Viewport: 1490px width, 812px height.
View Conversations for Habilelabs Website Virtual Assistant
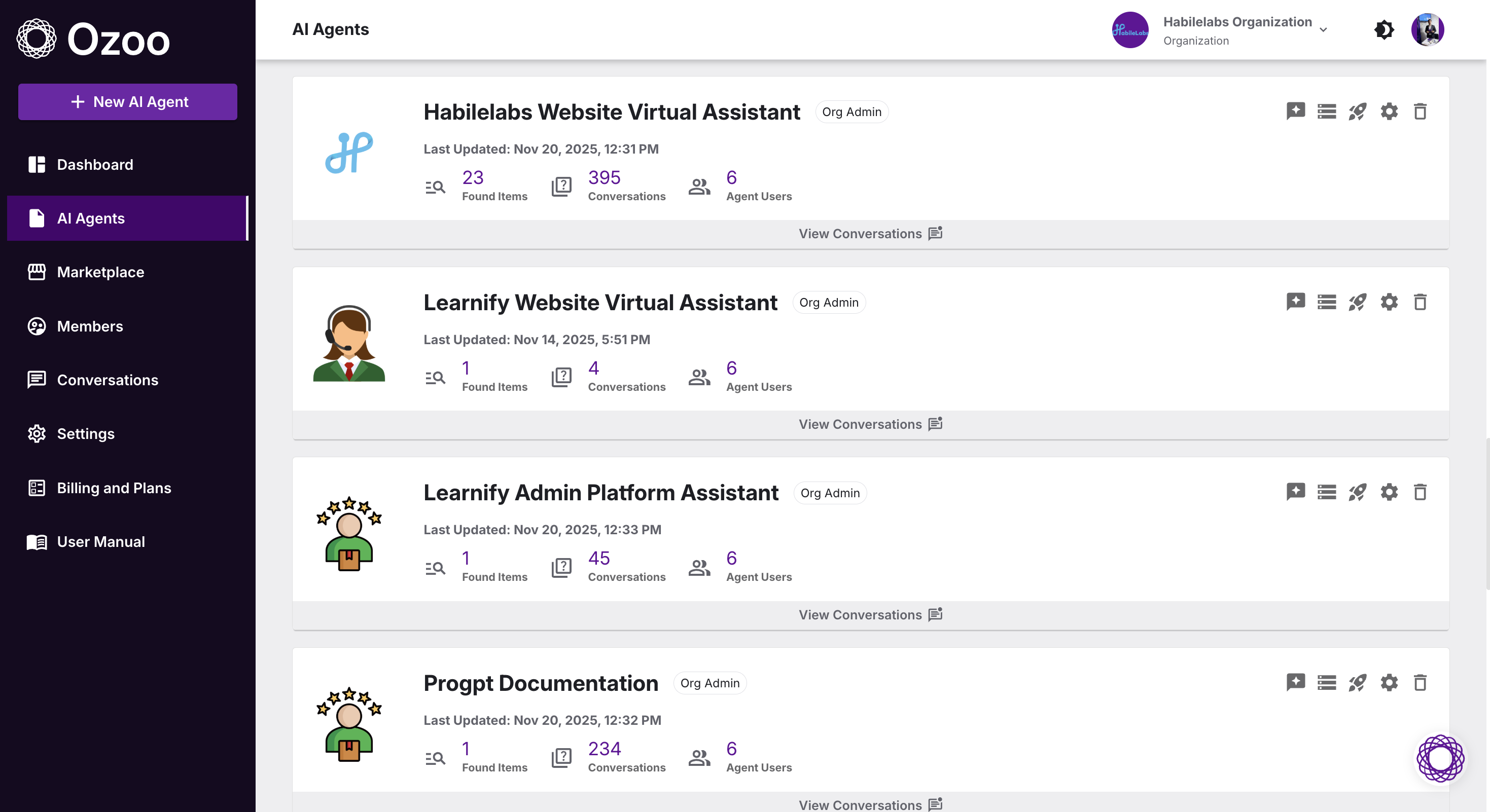(870, 234)
